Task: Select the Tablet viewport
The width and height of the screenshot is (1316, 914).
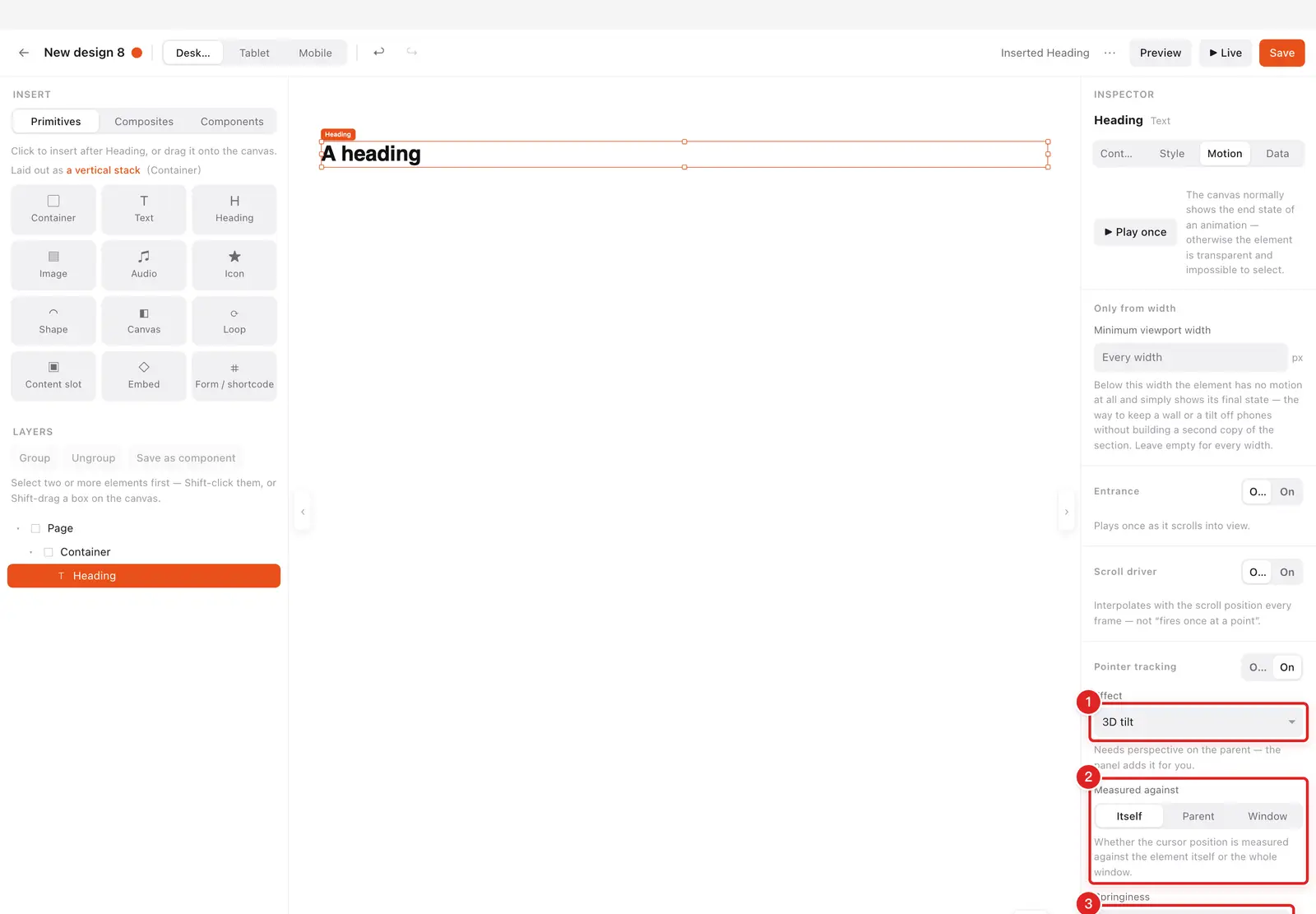Action: (254, 53)
